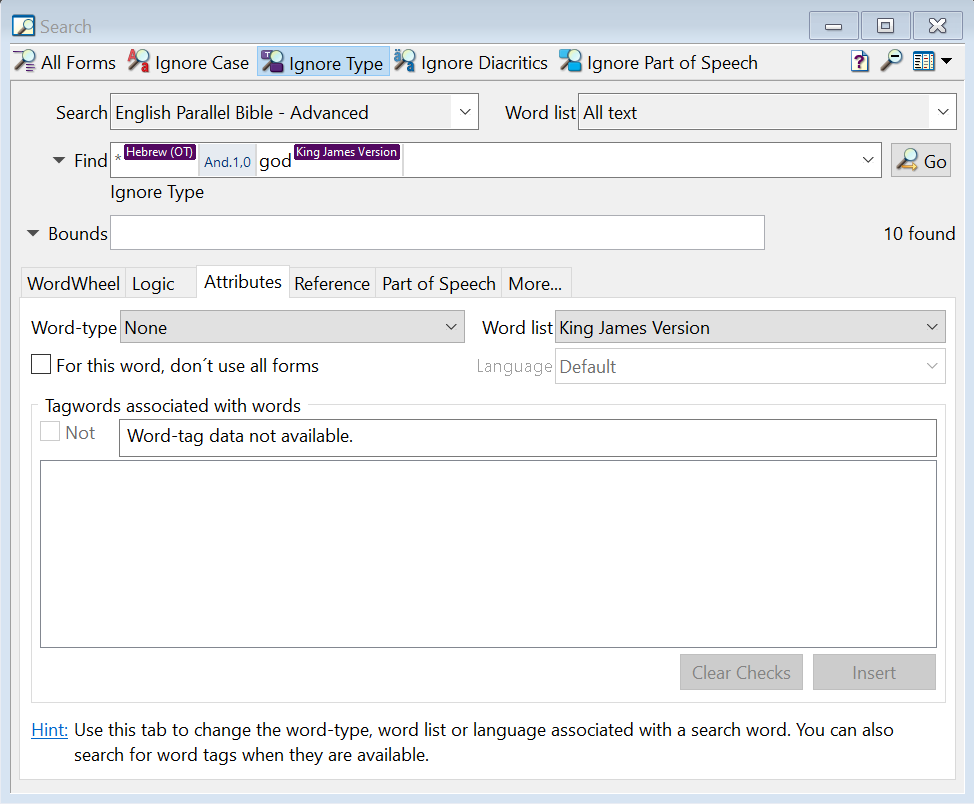This screenshot has width=974, height=804.
Task: Check 'For this word, don't use all forms'
Action: coord(41,365)
